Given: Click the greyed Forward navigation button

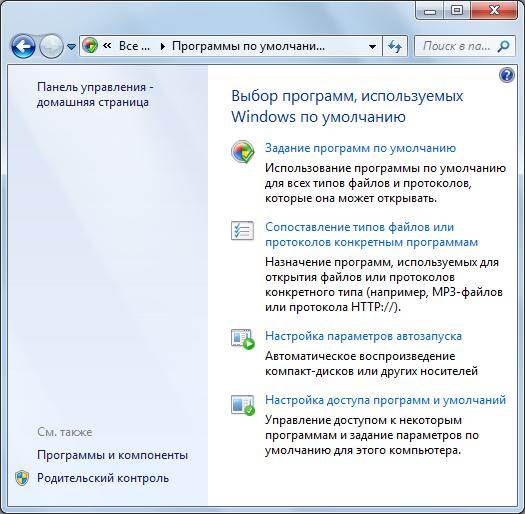Looking at the screenshot, I should tap(51, 46).
